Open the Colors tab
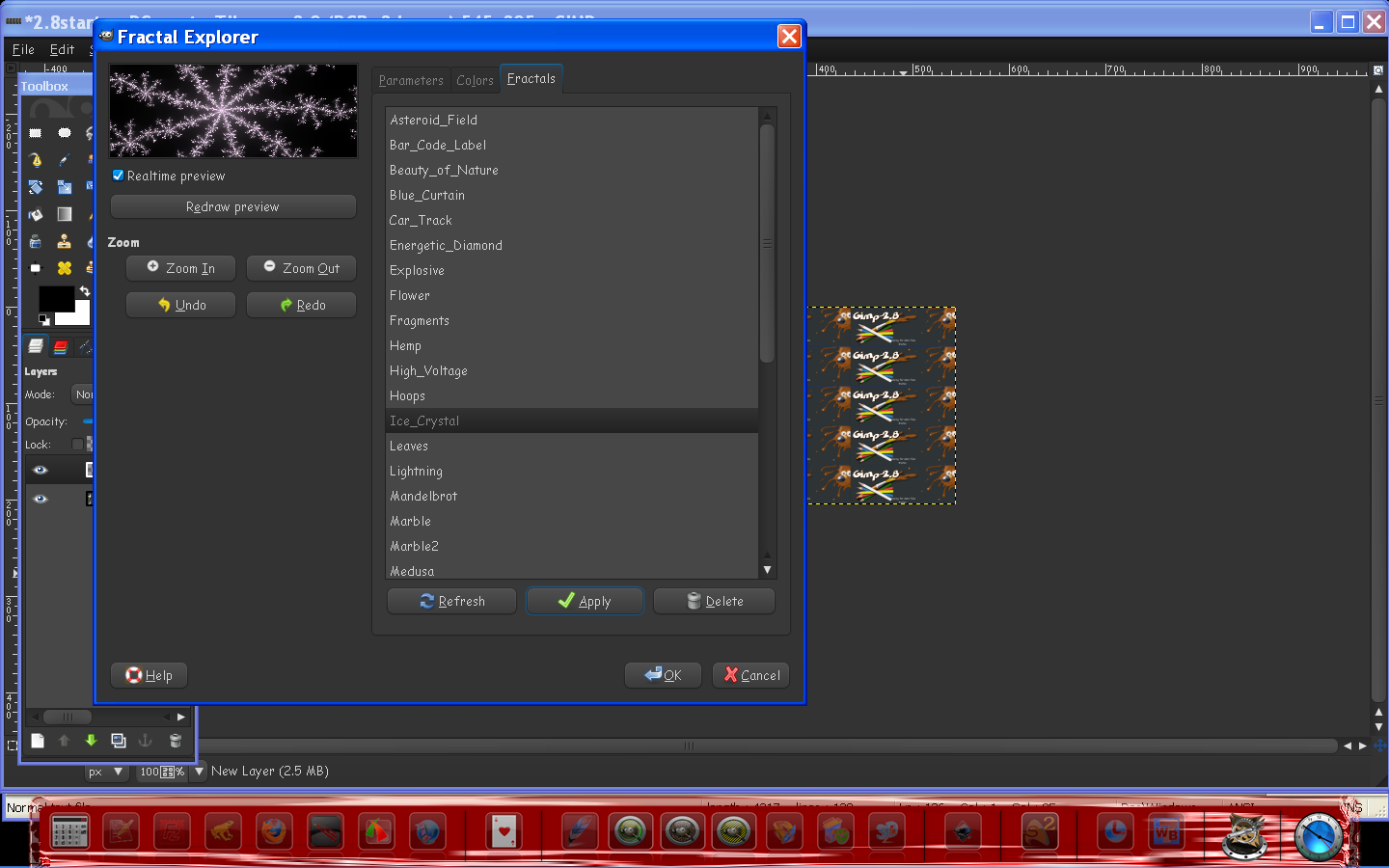1389x868 pixels. pyautogui.click(x=475, y=80)
